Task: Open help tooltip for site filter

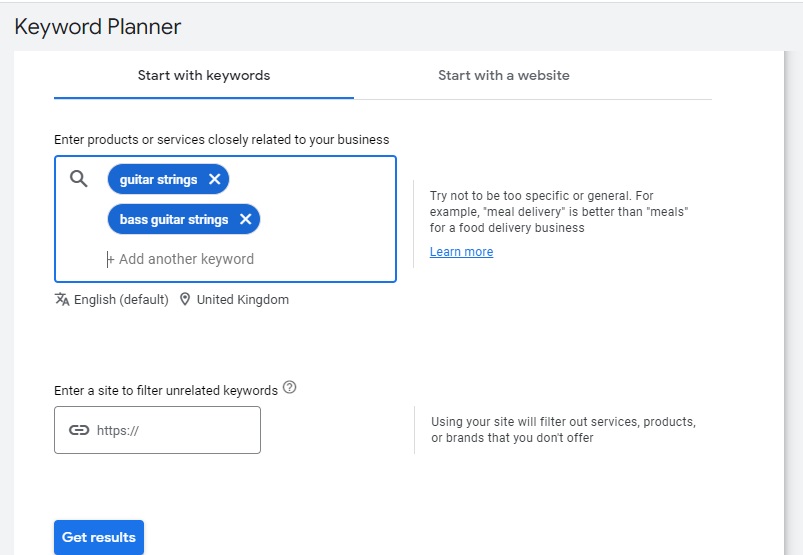Action: click(x=290, y=388)
